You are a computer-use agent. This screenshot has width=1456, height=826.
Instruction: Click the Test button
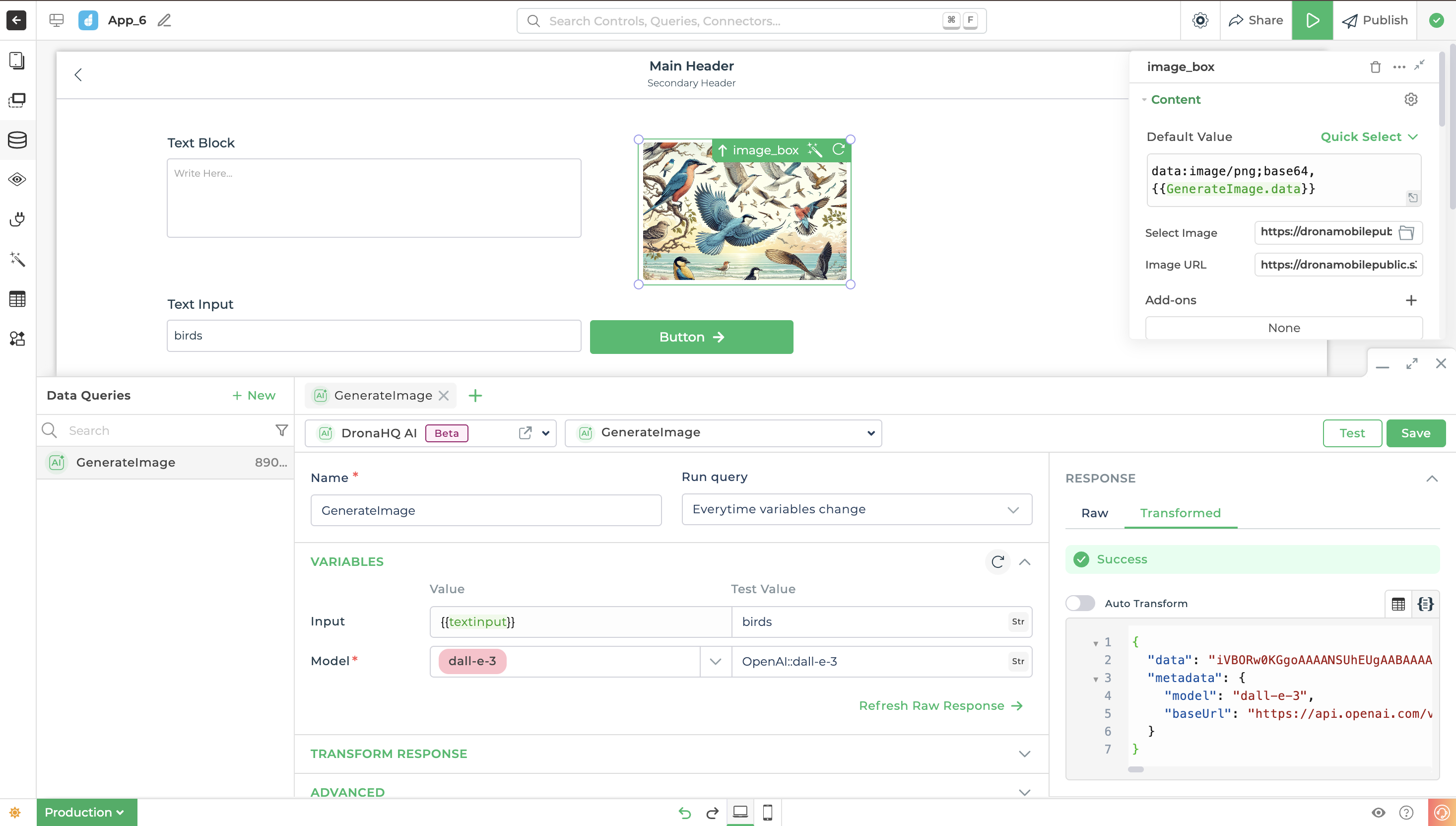point(1352,433)
